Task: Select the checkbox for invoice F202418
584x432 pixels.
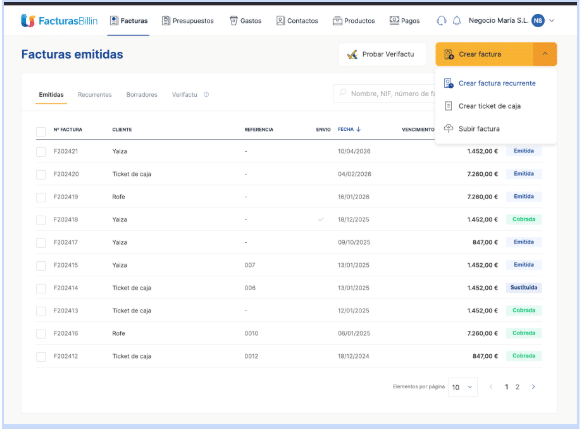Action: (x=41, y=220)
